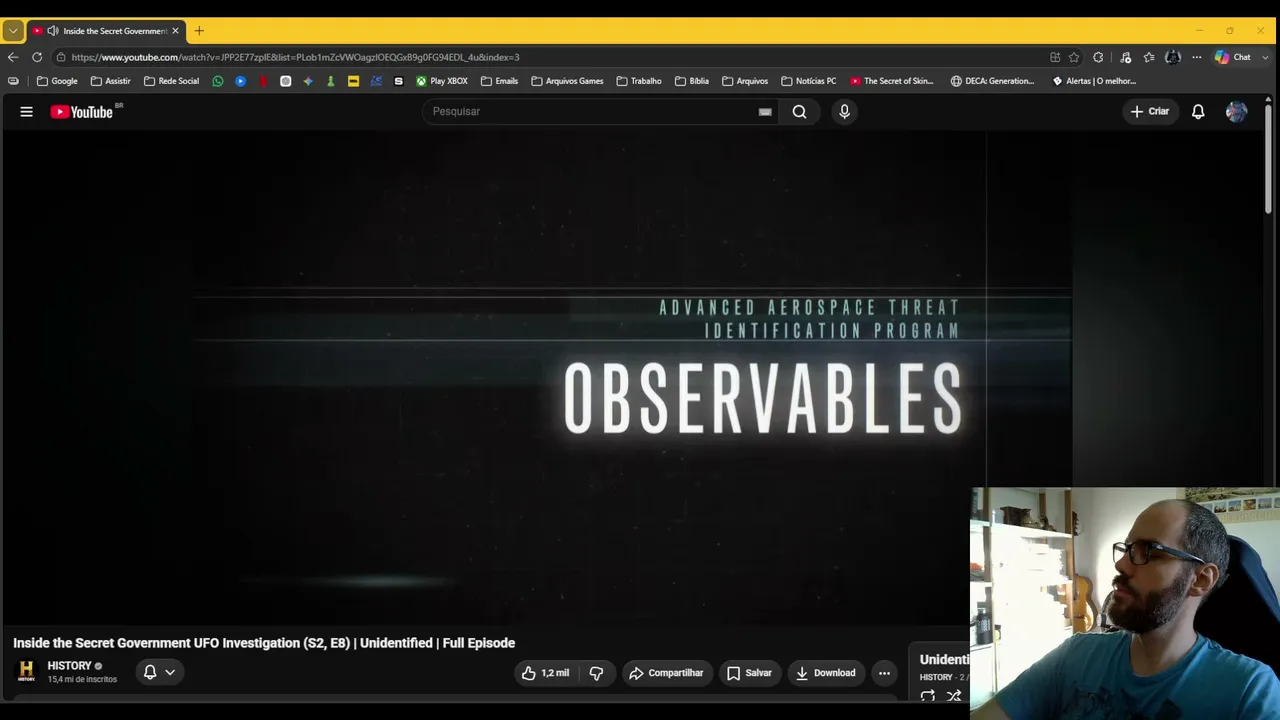Open browser settings and more menu
Viewport: 1280px width, 720px height.
[x=1196, y=57]
